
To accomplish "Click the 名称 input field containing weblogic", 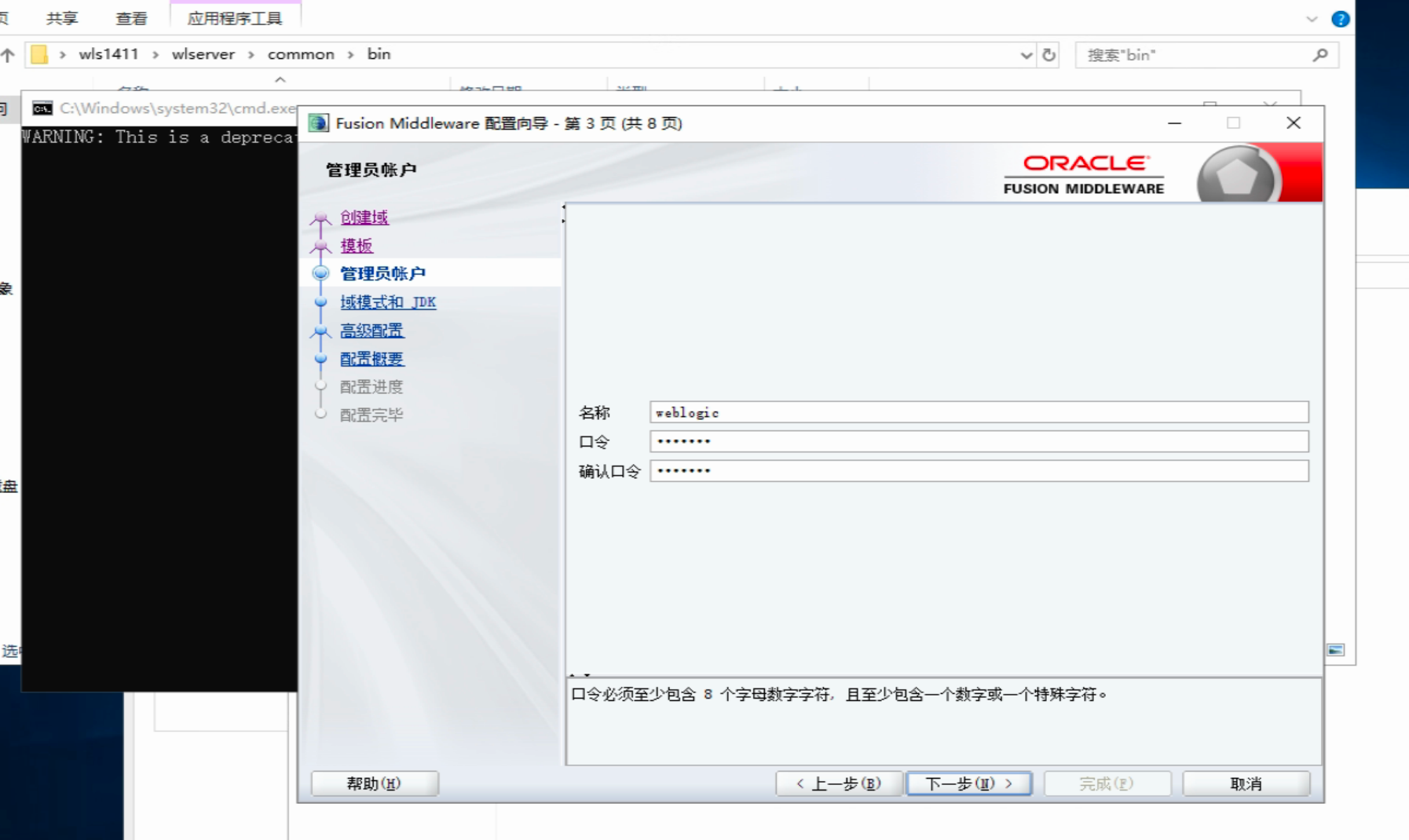I will [979, 412].
